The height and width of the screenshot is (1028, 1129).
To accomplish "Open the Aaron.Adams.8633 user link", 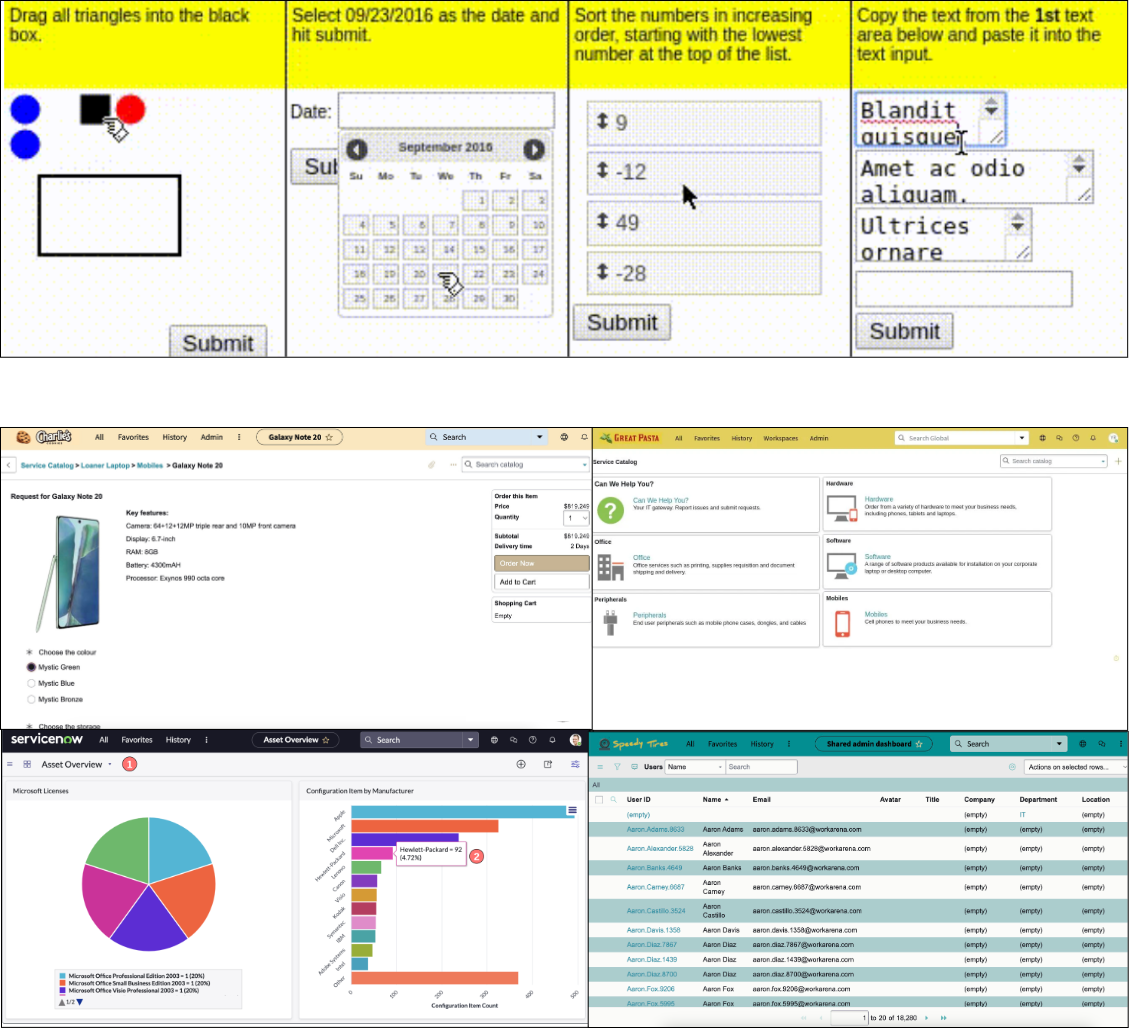I will [655, 829].
